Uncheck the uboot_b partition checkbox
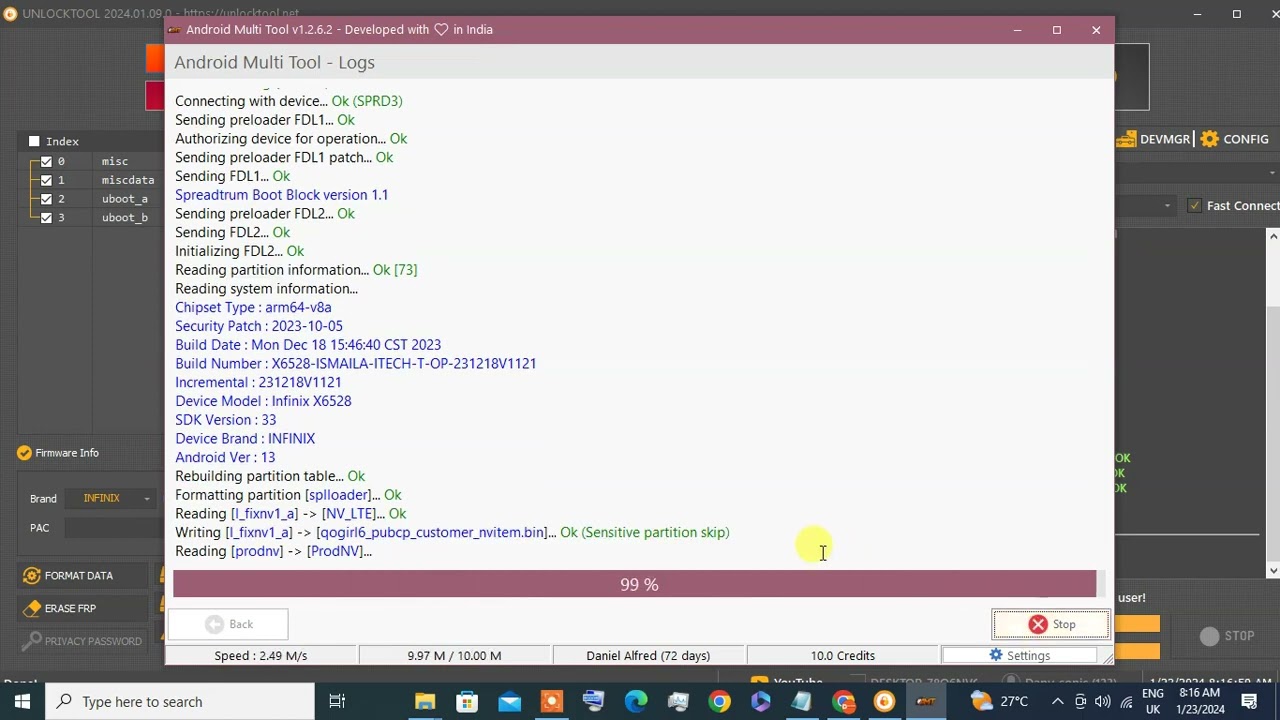Screen dimensions: 1280x720 (x=46, y=217)
